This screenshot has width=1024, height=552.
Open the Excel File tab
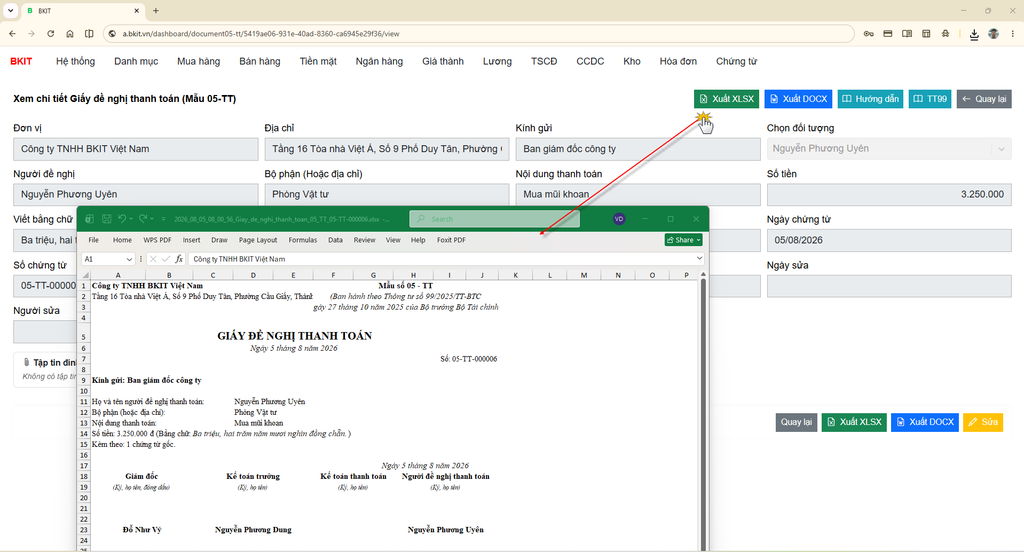point(93,240)
